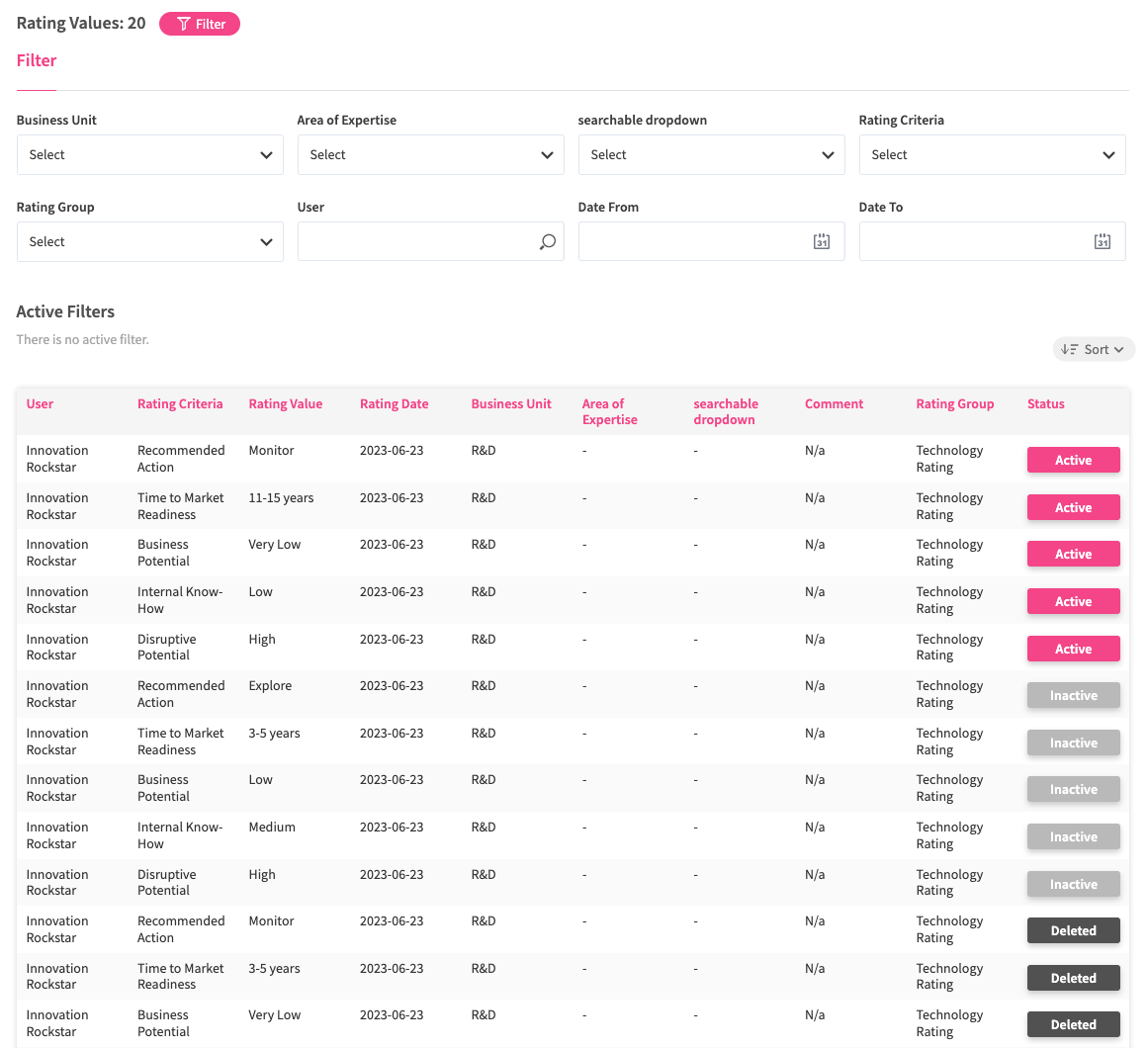Click the Rating Date column header
The height and width of the screenshot is (1048, 1148).
click(394, 404)
